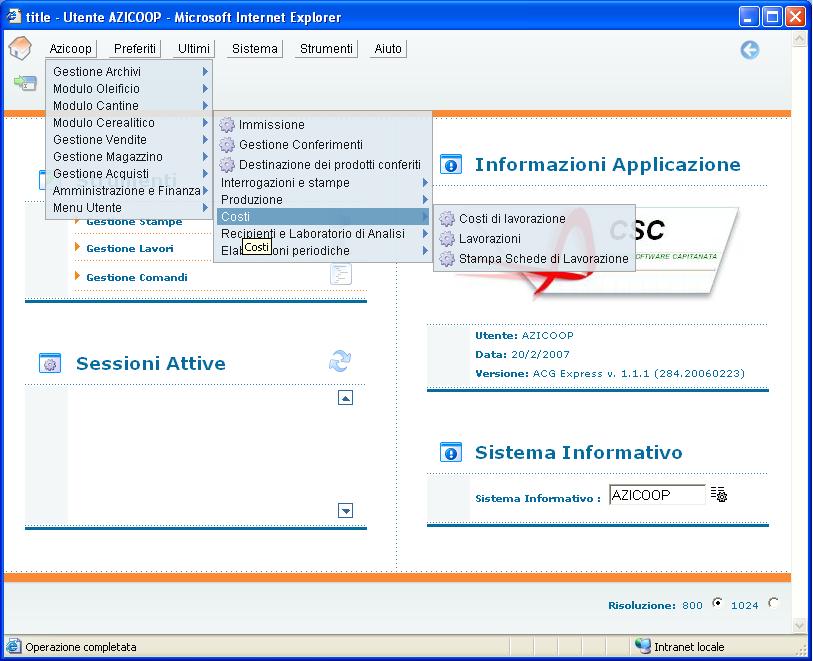Click the Operazione completata status text
The width and height of the screenshot is (813, 661).
(x=80, y=647)
